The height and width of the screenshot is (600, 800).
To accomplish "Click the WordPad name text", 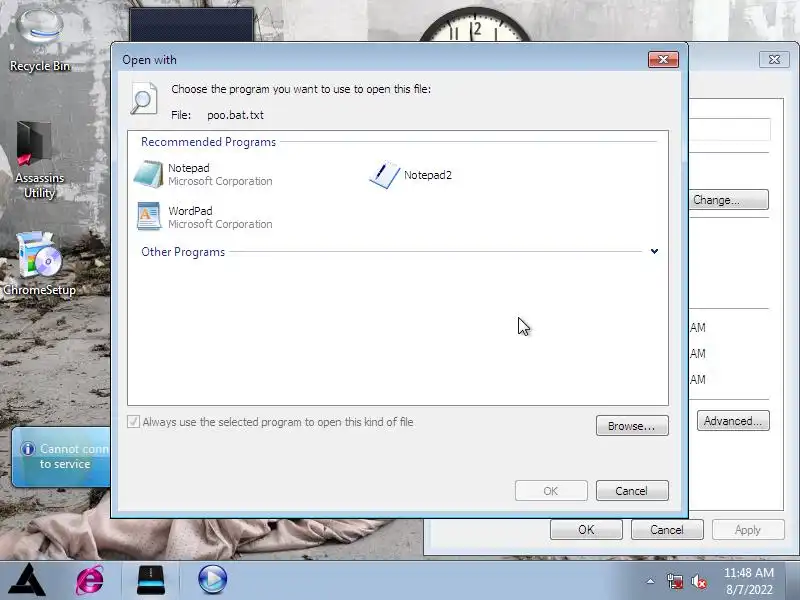I will coord(190,210).
